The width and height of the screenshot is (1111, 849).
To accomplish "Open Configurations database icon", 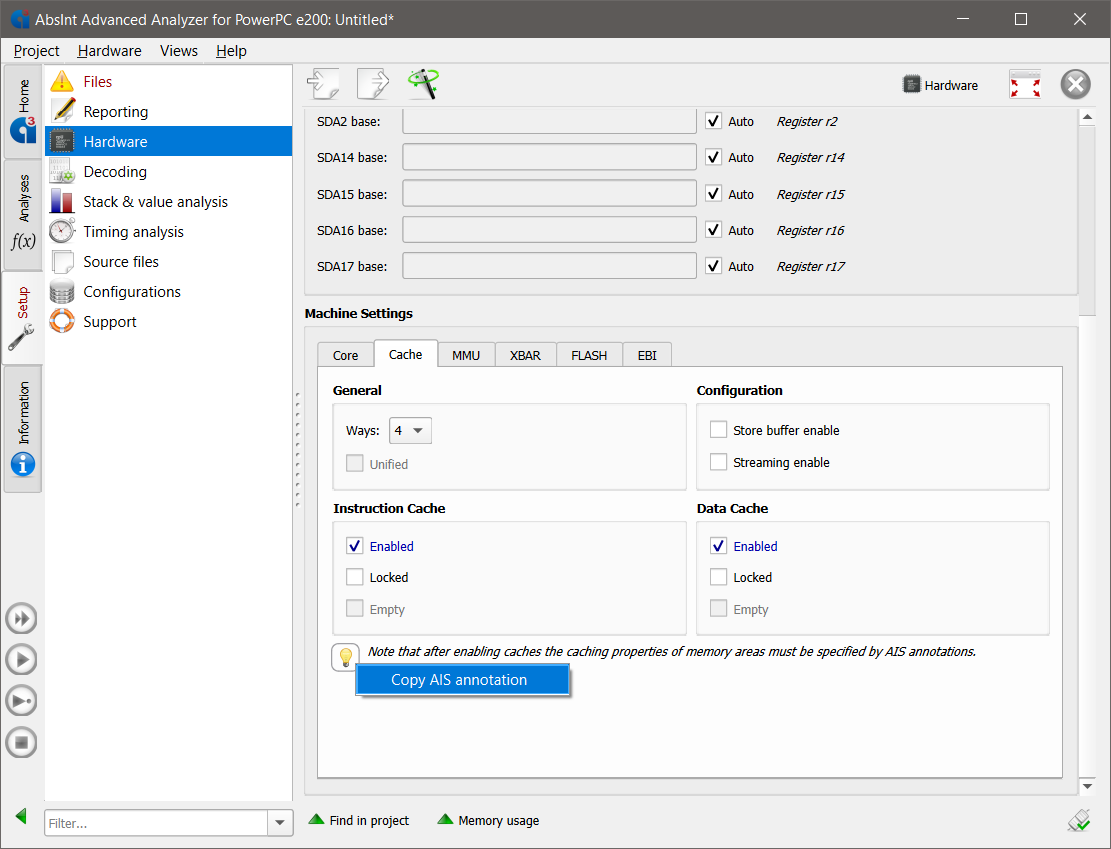I will (x=62, y=291).
